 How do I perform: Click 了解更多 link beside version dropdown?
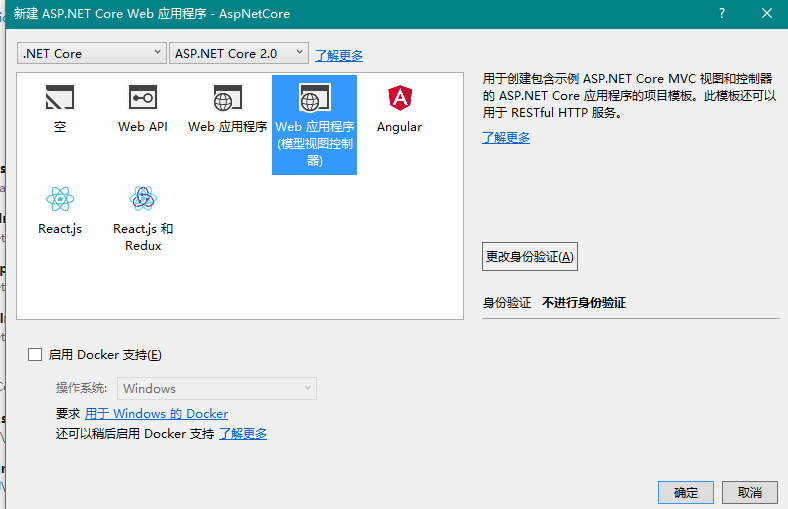click(339, 55)
